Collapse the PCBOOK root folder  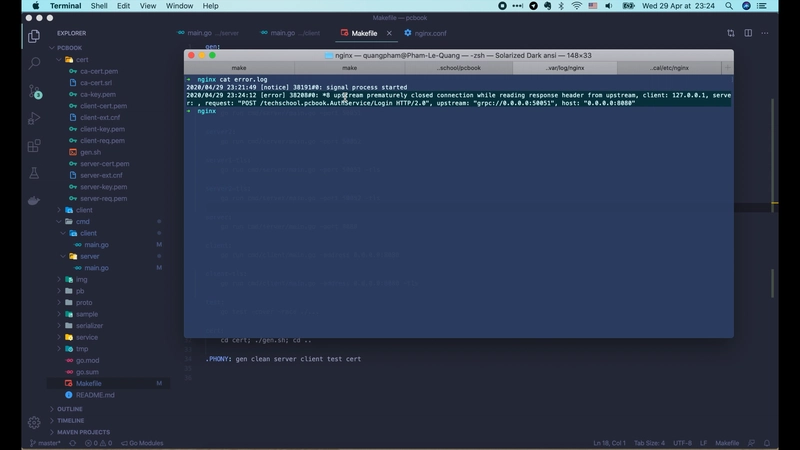pos(52,47)
